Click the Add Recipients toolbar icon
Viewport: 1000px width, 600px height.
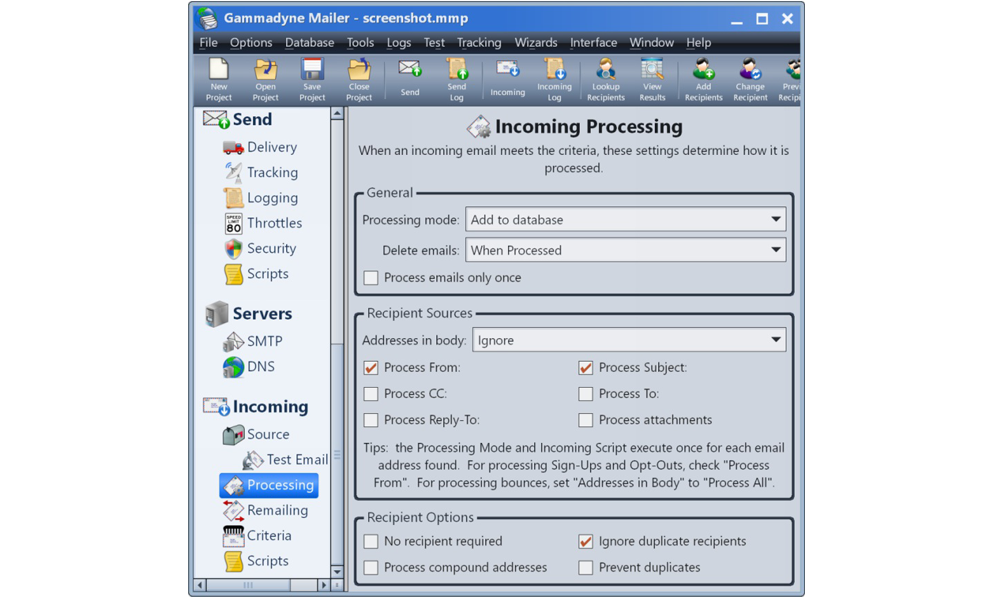point(703,79)
